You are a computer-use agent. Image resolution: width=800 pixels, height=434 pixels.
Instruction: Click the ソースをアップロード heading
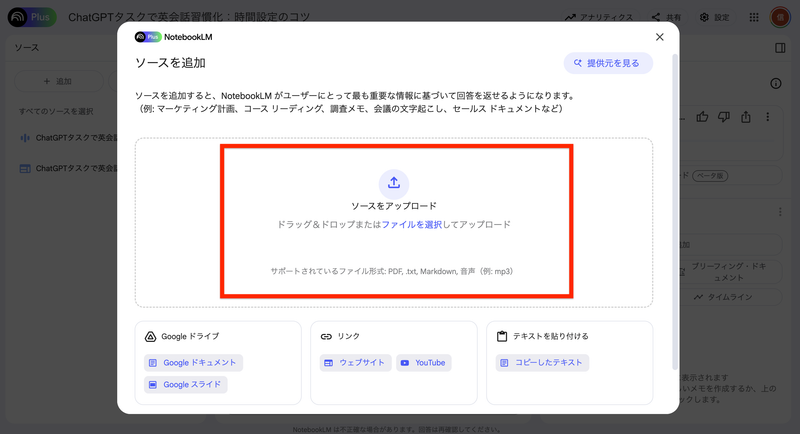(x=394, y=206)
